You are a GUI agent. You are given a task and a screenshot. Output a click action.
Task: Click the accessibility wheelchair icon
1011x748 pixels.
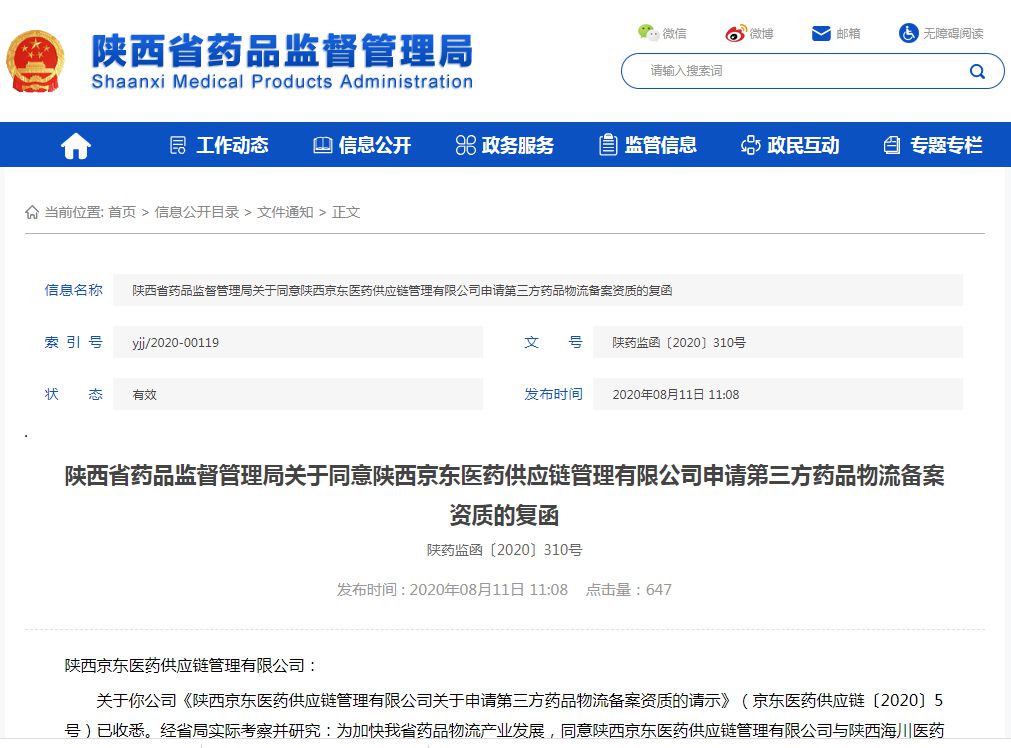pyautogui.click(x=908, y=33)
